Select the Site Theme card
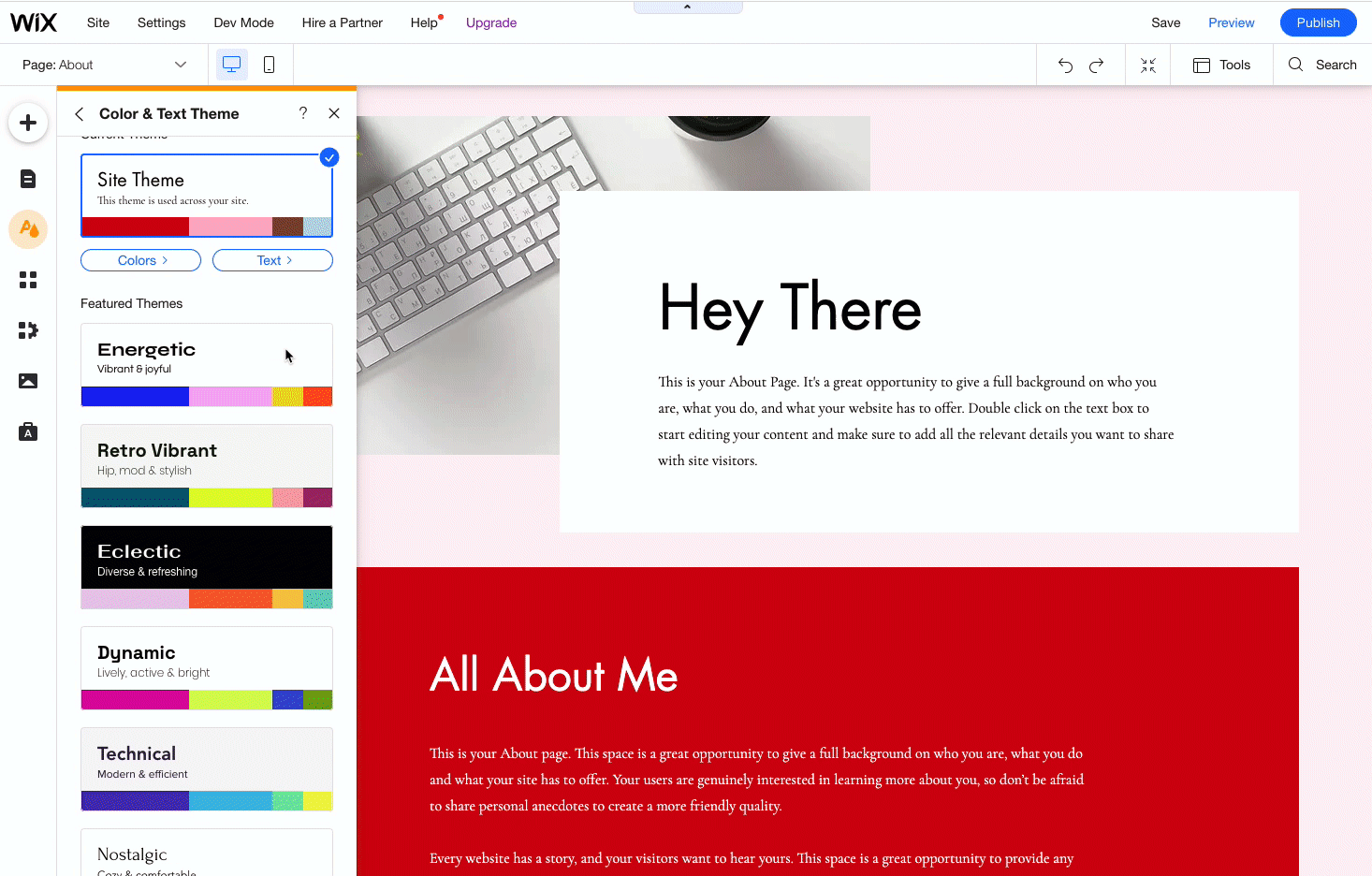 207,196
